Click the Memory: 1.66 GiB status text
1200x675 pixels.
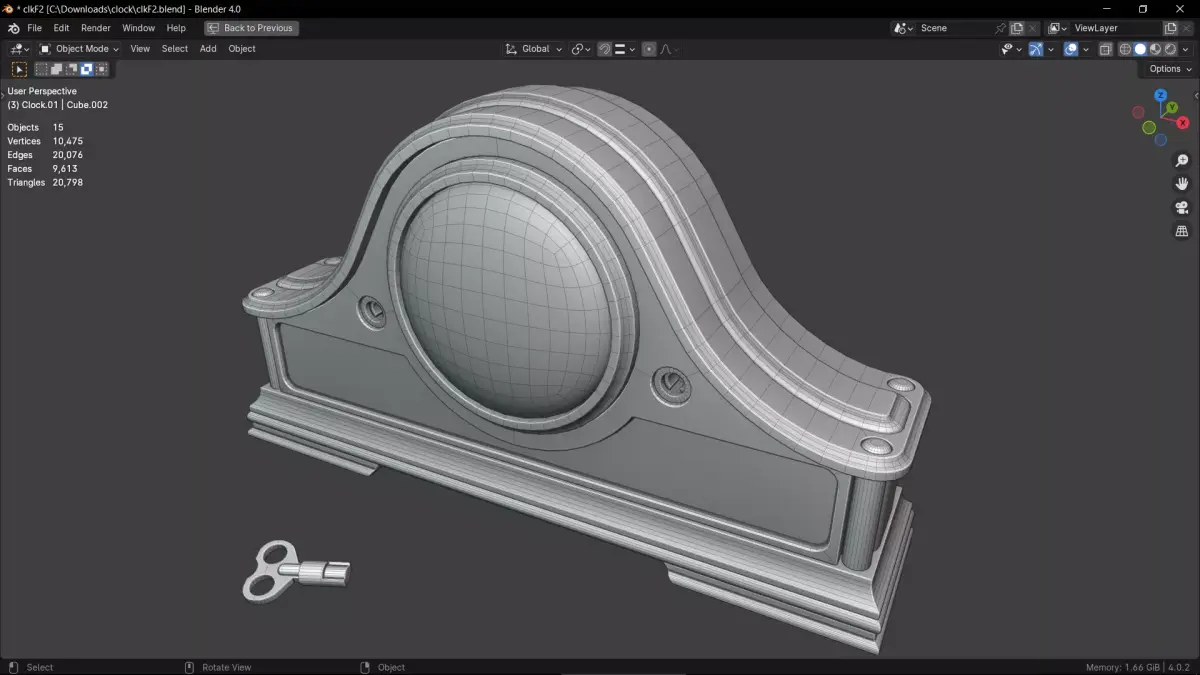1122,667
